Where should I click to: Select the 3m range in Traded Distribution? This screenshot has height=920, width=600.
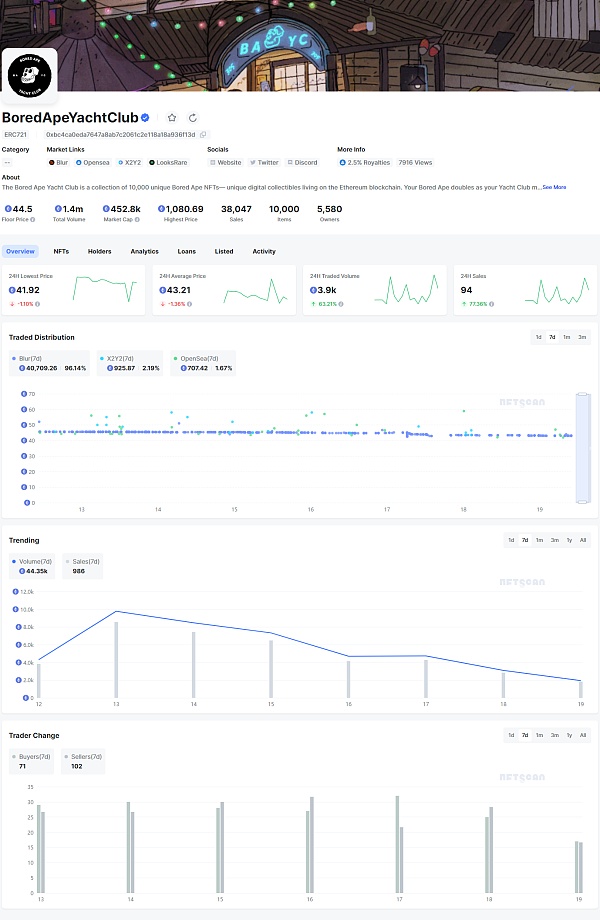point(581,337)
